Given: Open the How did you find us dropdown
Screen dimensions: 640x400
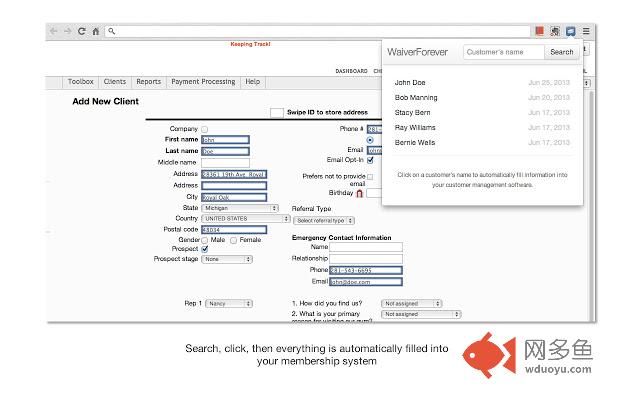Looking at the screenshot, I should coord(411,304).
